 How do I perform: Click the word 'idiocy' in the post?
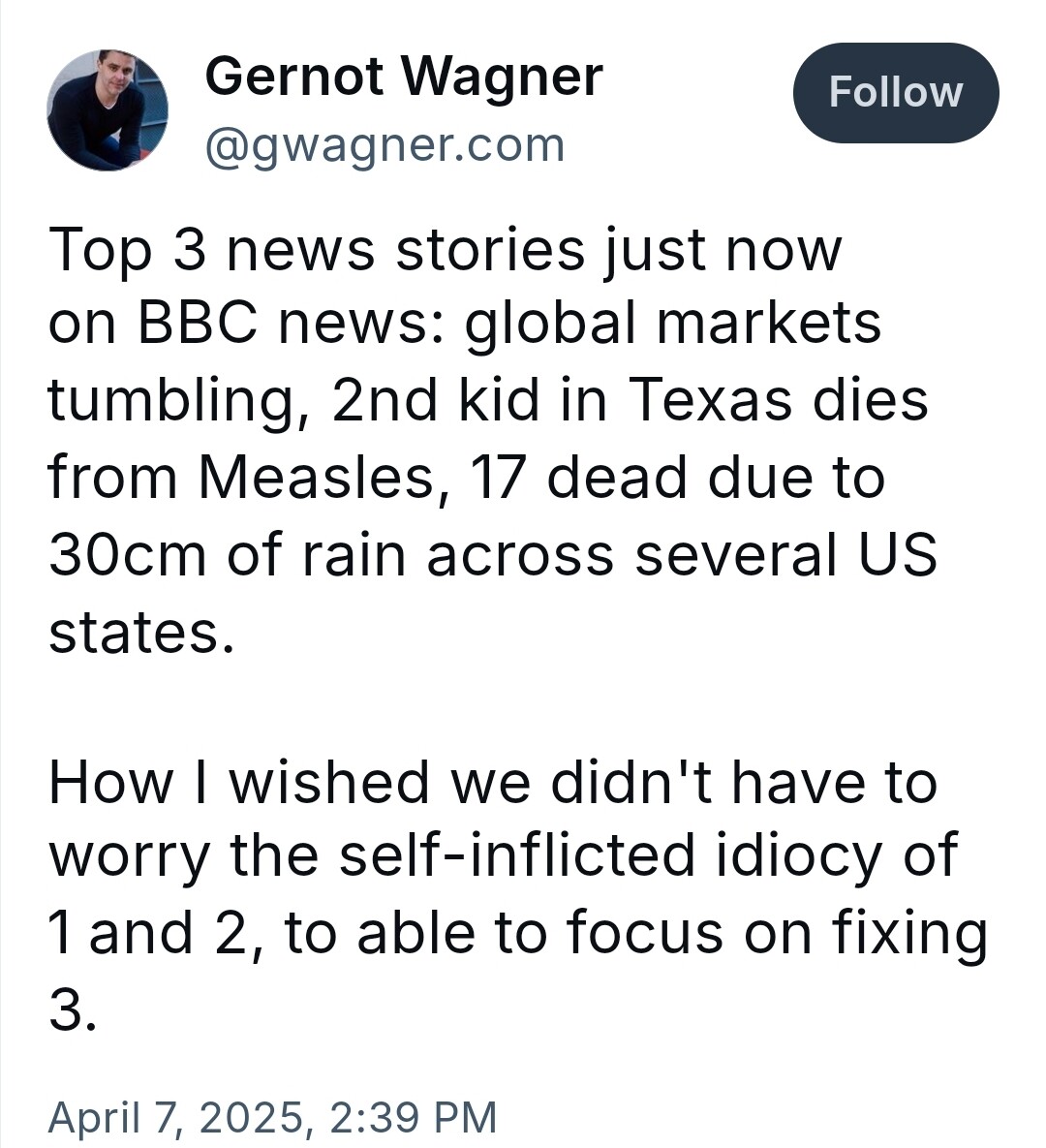(799, 855)
